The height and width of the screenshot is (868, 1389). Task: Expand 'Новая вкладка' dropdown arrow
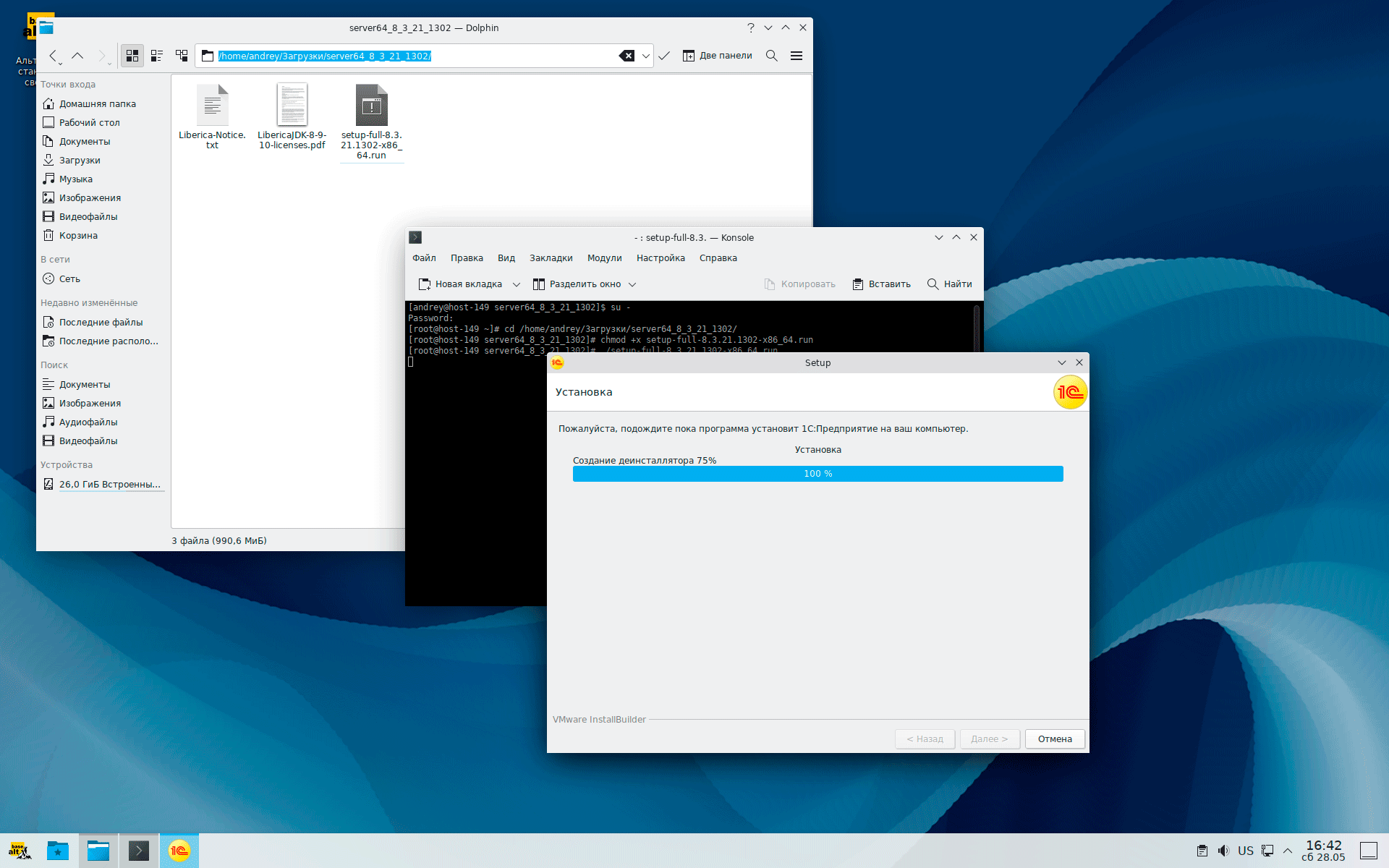click(517, 284)
